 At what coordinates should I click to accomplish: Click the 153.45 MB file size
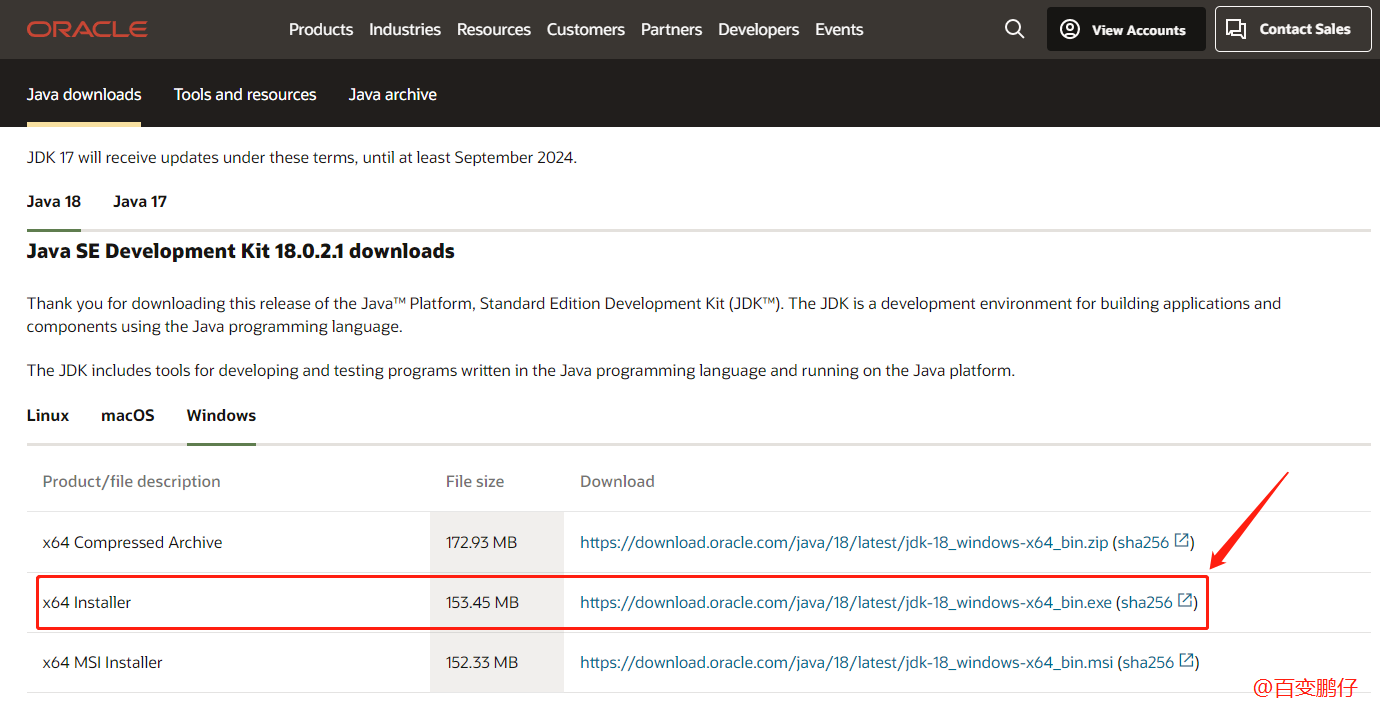482,603
